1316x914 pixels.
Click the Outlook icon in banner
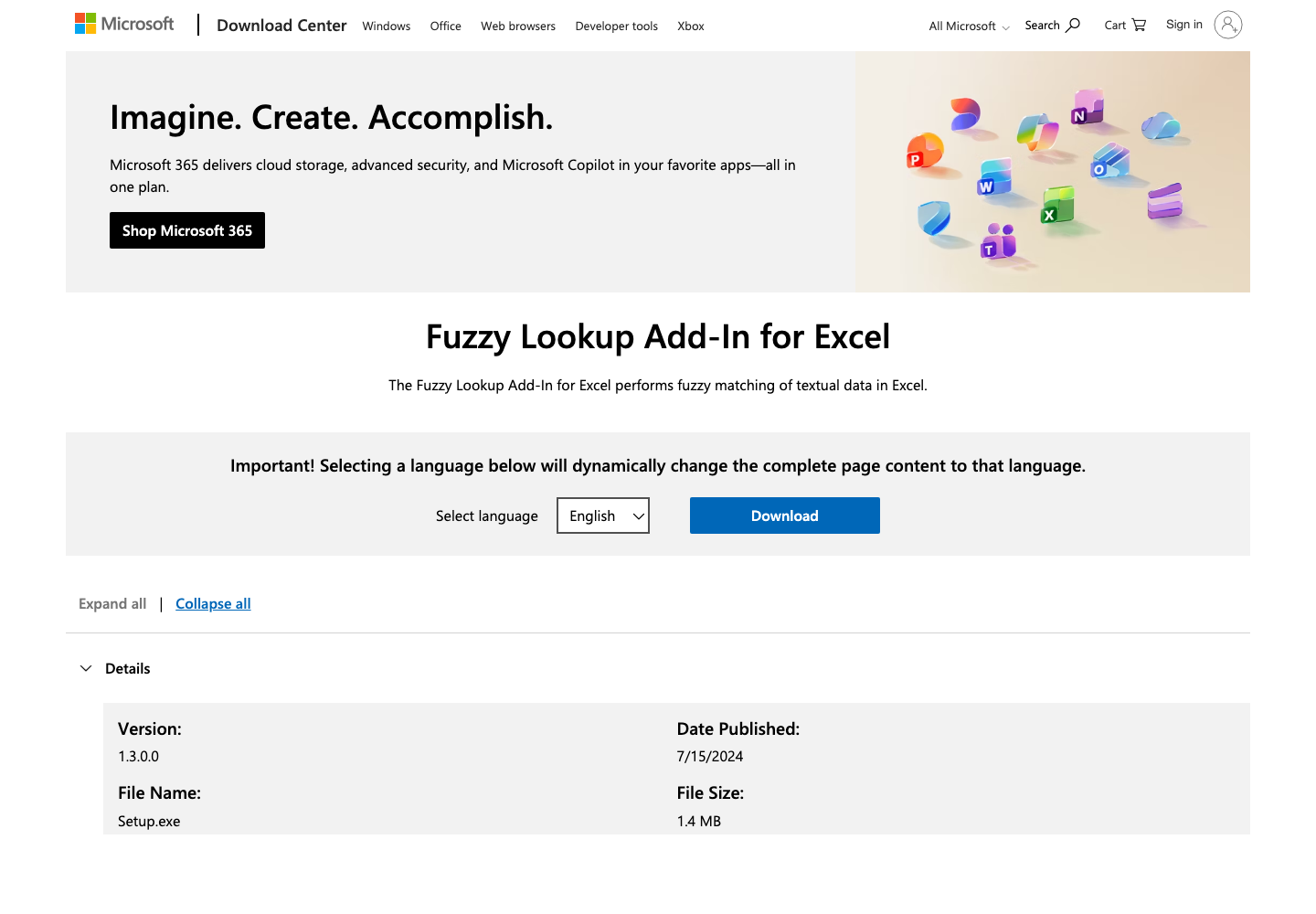1110,161
